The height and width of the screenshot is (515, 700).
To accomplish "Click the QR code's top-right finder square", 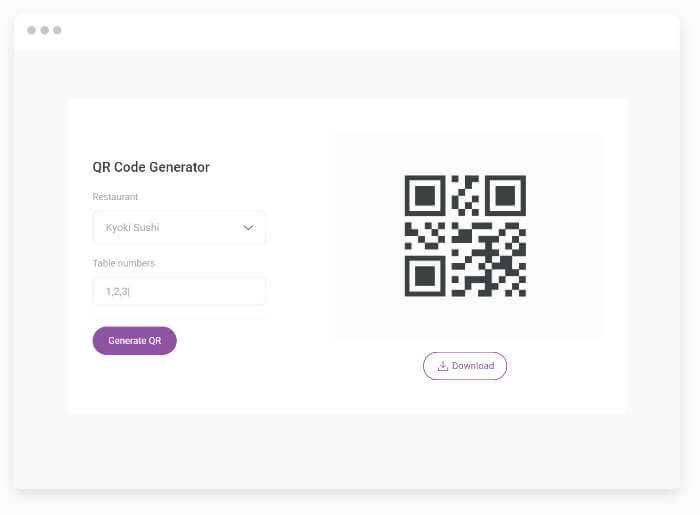I will [505, 195].
